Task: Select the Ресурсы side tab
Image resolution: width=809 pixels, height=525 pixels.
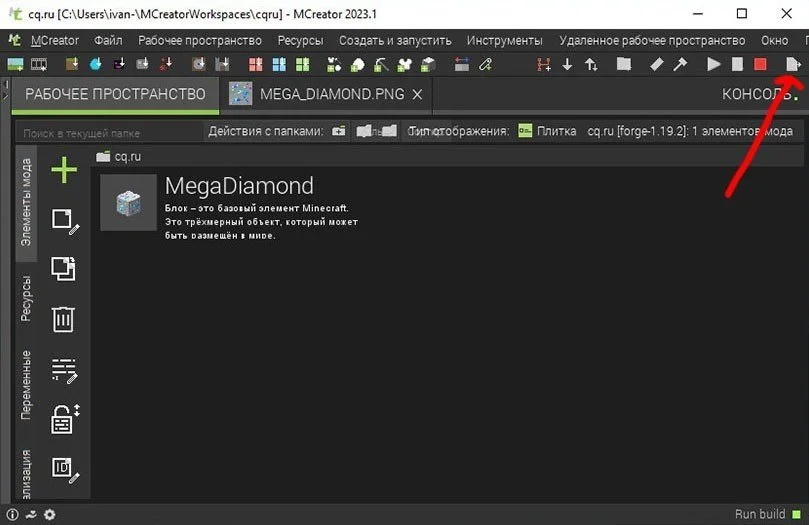Action: point(26,299)
